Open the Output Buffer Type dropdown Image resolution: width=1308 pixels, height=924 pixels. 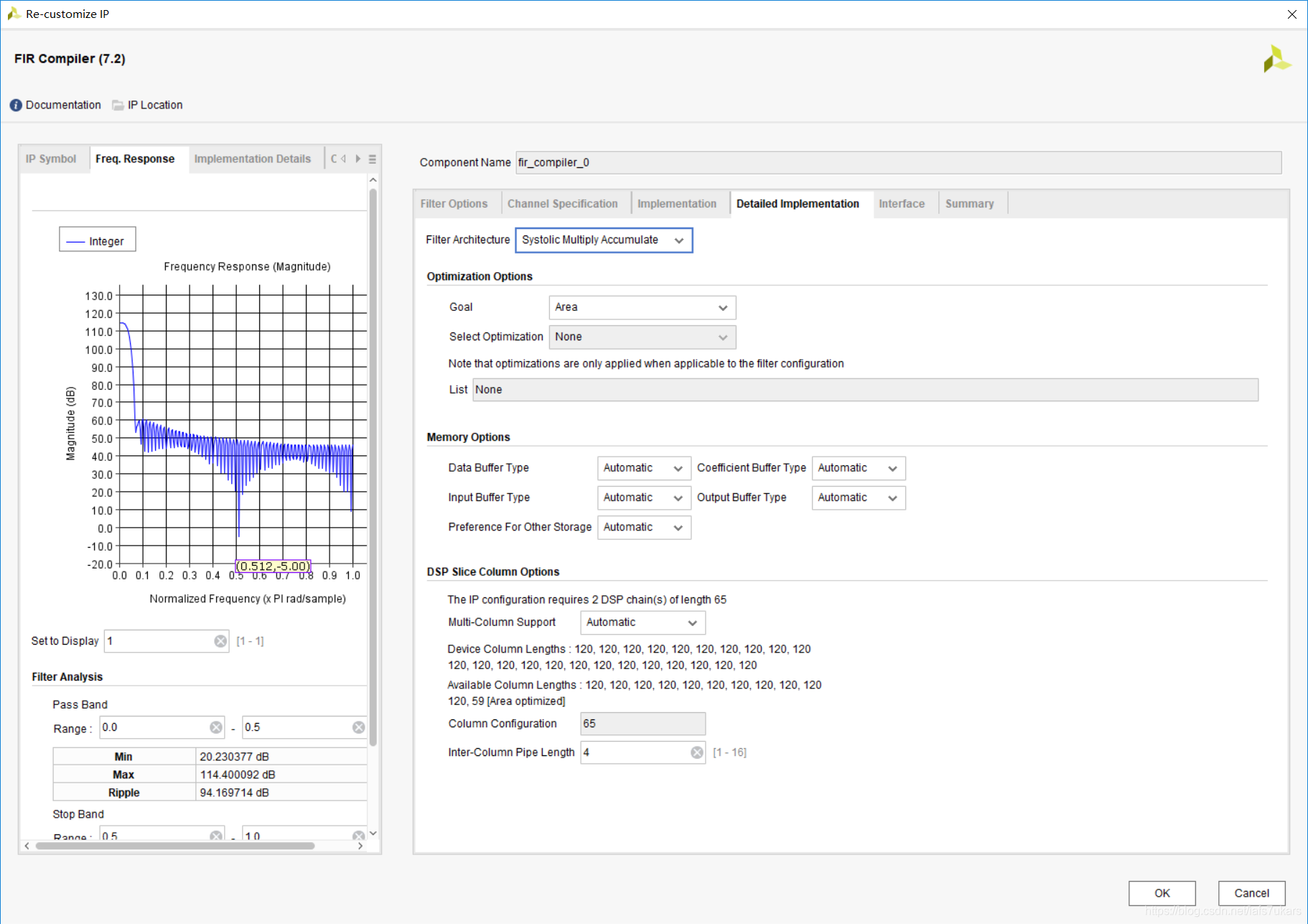859,498
